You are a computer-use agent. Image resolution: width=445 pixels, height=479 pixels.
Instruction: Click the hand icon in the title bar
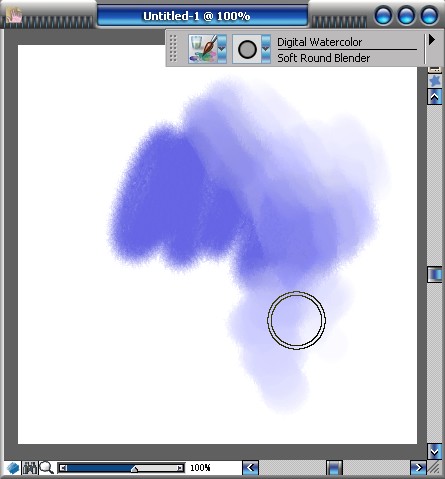[14, 15]
